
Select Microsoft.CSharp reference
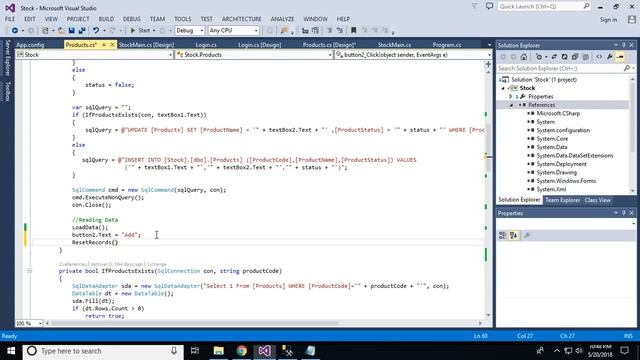tap(558, 113)
